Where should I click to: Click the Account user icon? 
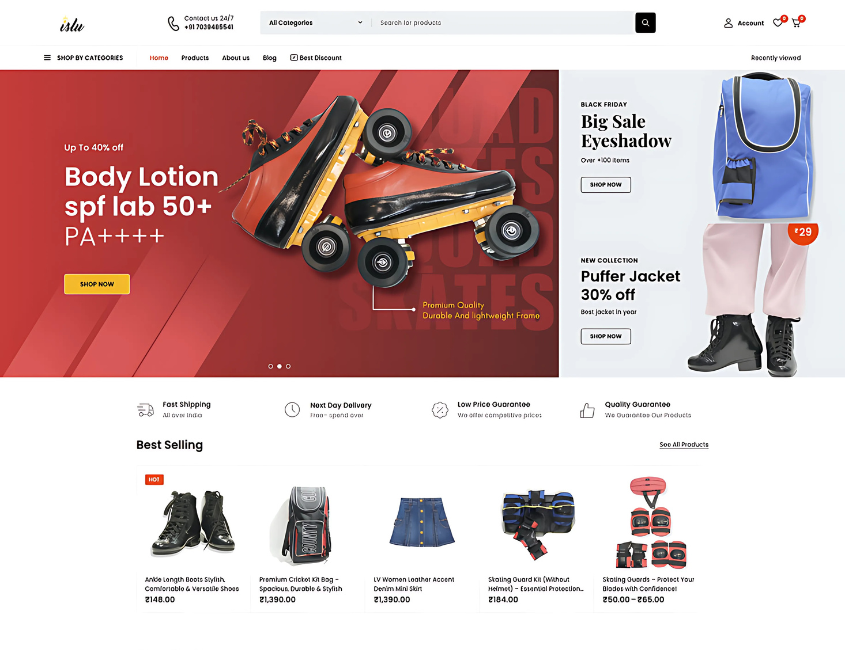[x=728, y=23]
